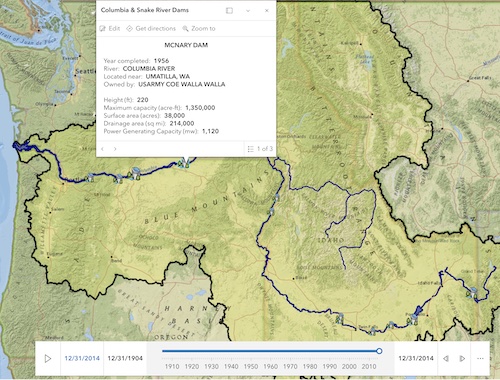Screen dimensions: 500x380
Task: Click the 1980 tick on the timeline
Action: pos(310,366)
